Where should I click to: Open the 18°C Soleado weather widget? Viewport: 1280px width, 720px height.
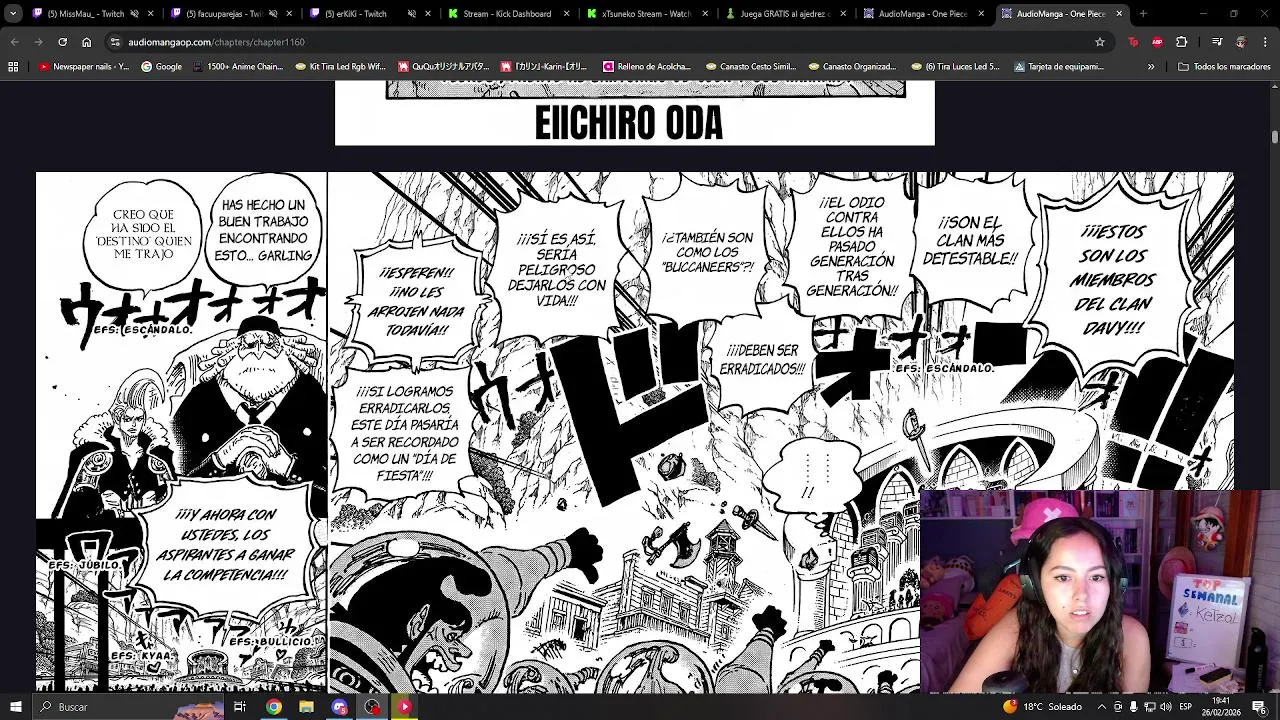tap(1042, 707)
